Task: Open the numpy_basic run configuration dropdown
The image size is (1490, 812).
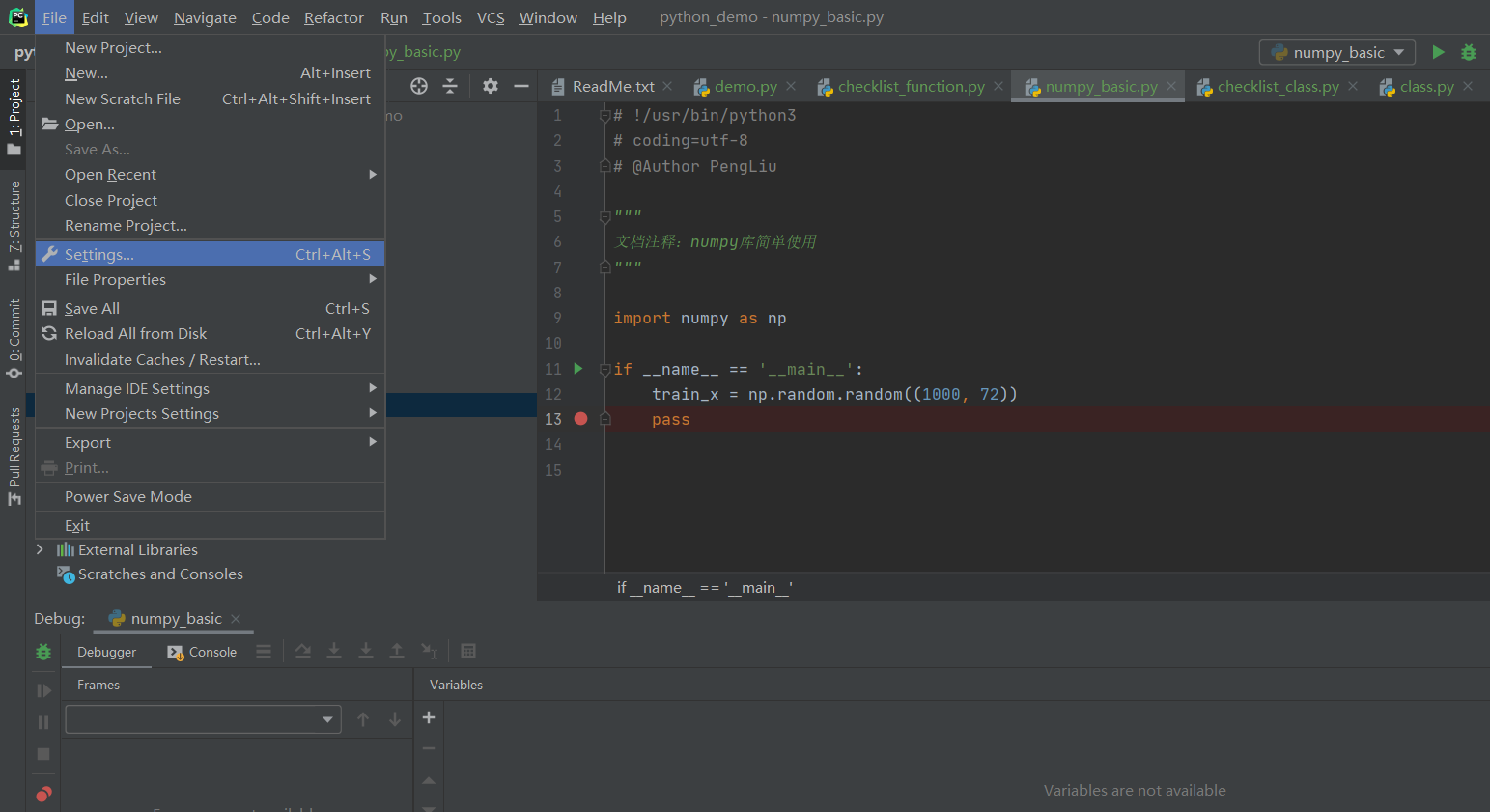Action: coord(1337,52)
